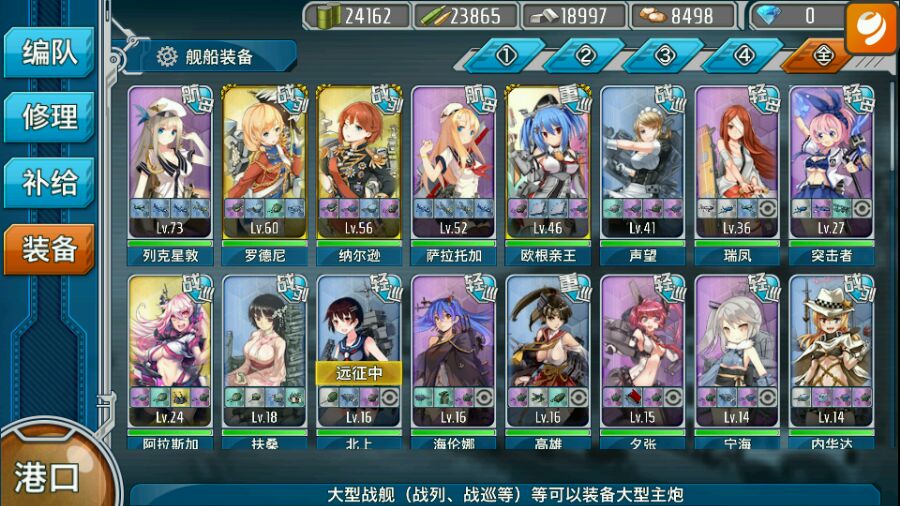Screen dimensions: 900x506
Task: Open the orange floating assistant icon
Action: coord(871,28)
